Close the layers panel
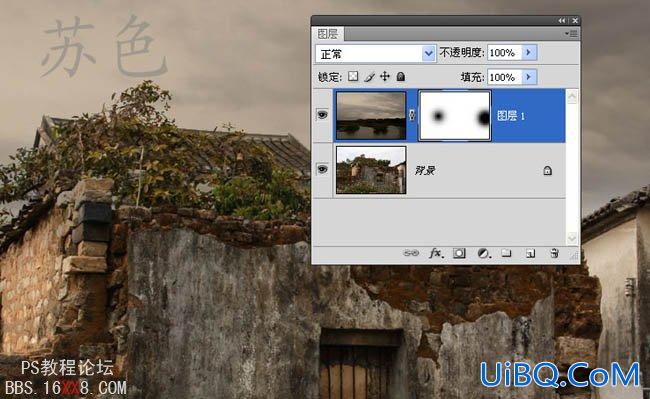Viewport: 650px width, 399px height. coord(575,20)
